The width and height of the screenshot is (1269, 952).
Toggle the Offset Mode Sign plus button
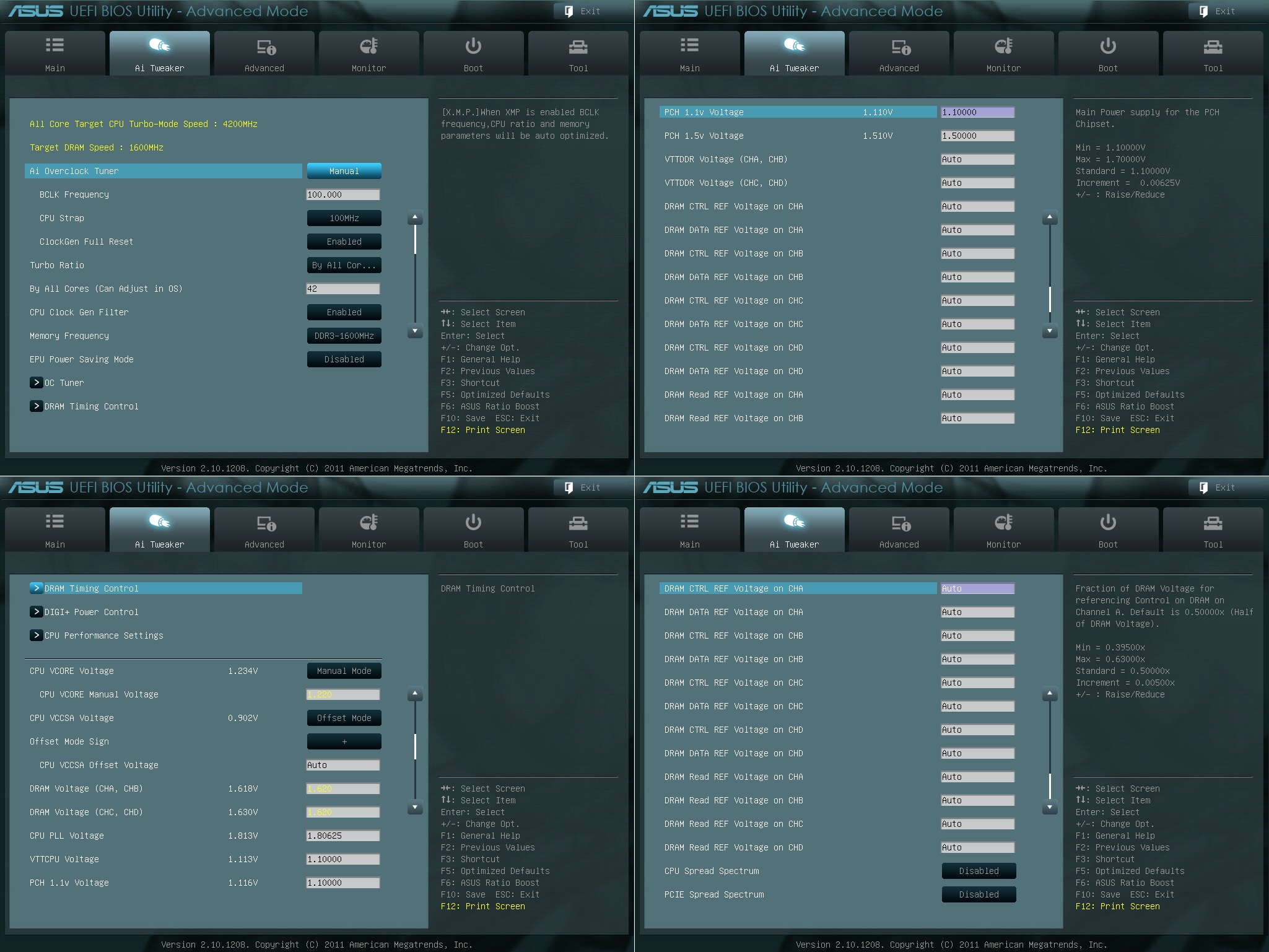344,741
